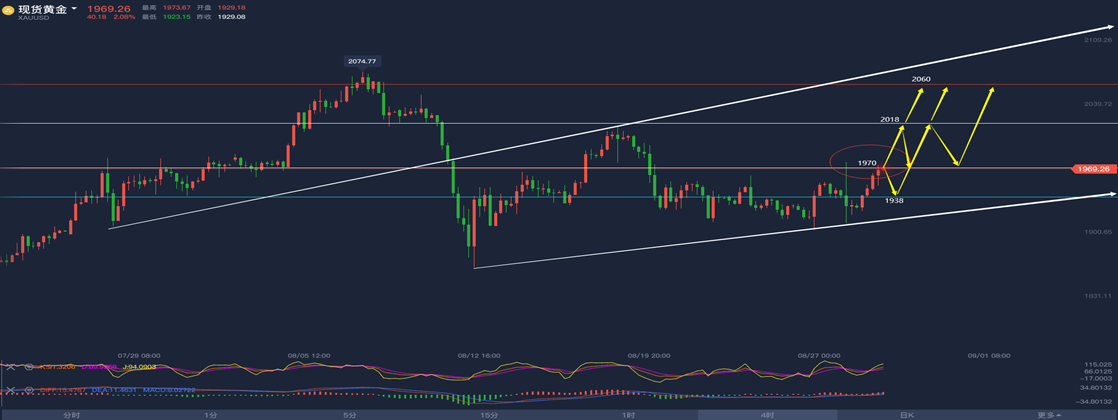The image size is (1118, 420).
Task: Click the 08/27 00:00 time axis label
Action: point(819,355)
